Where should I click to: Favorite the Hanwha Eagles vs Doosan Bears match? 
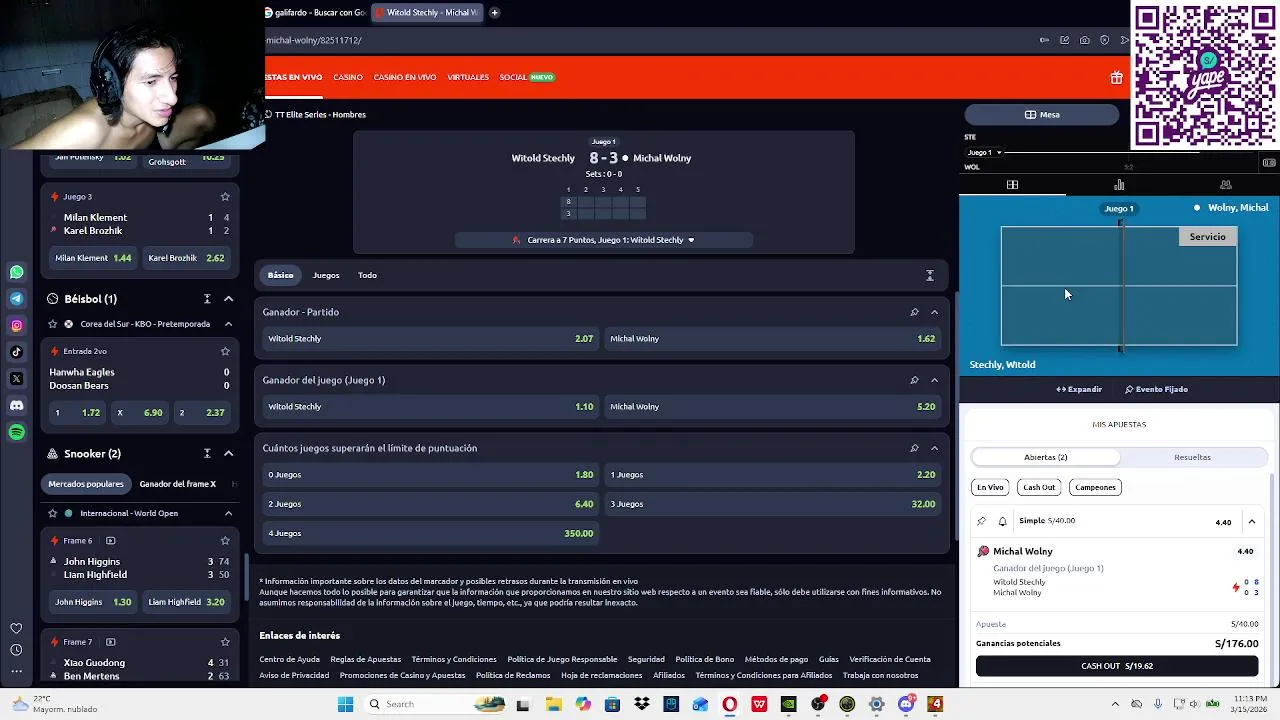click(x=225, y=351)
